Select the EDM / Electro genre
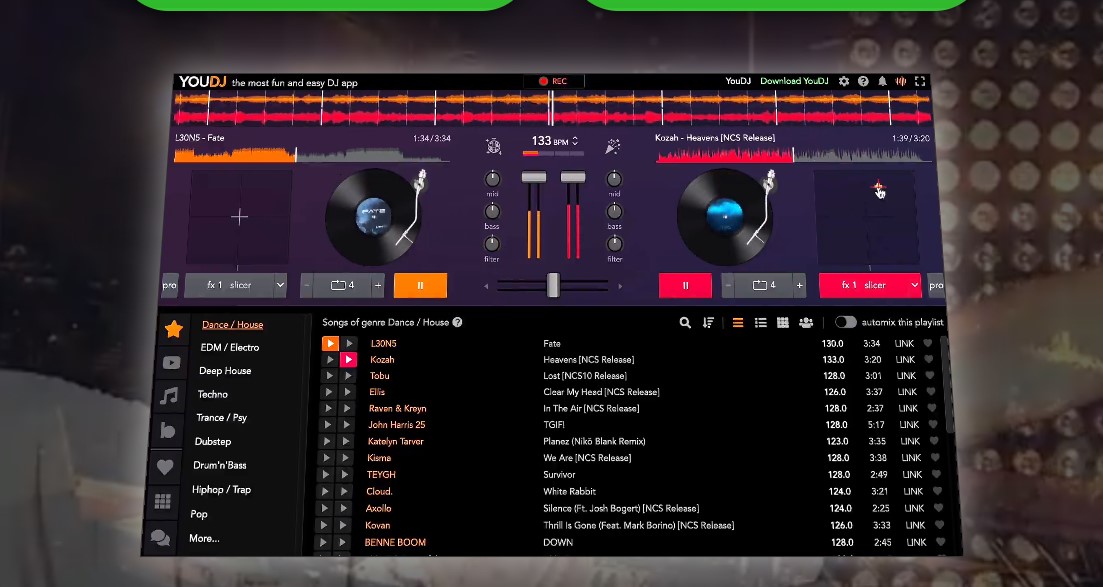The image size is (1103, 587). [x=230, y=348]
